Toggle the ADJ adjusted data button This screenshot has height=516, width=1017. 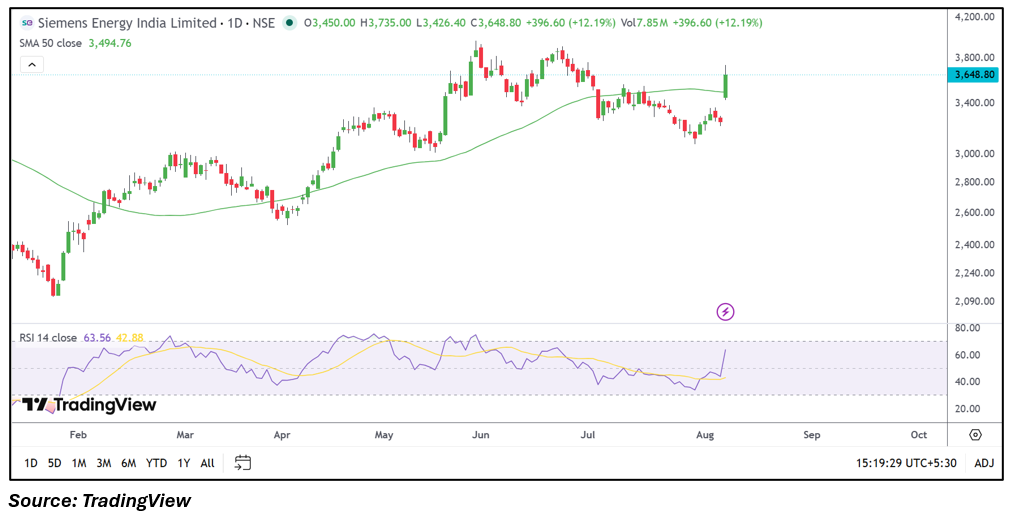[984, 463]
